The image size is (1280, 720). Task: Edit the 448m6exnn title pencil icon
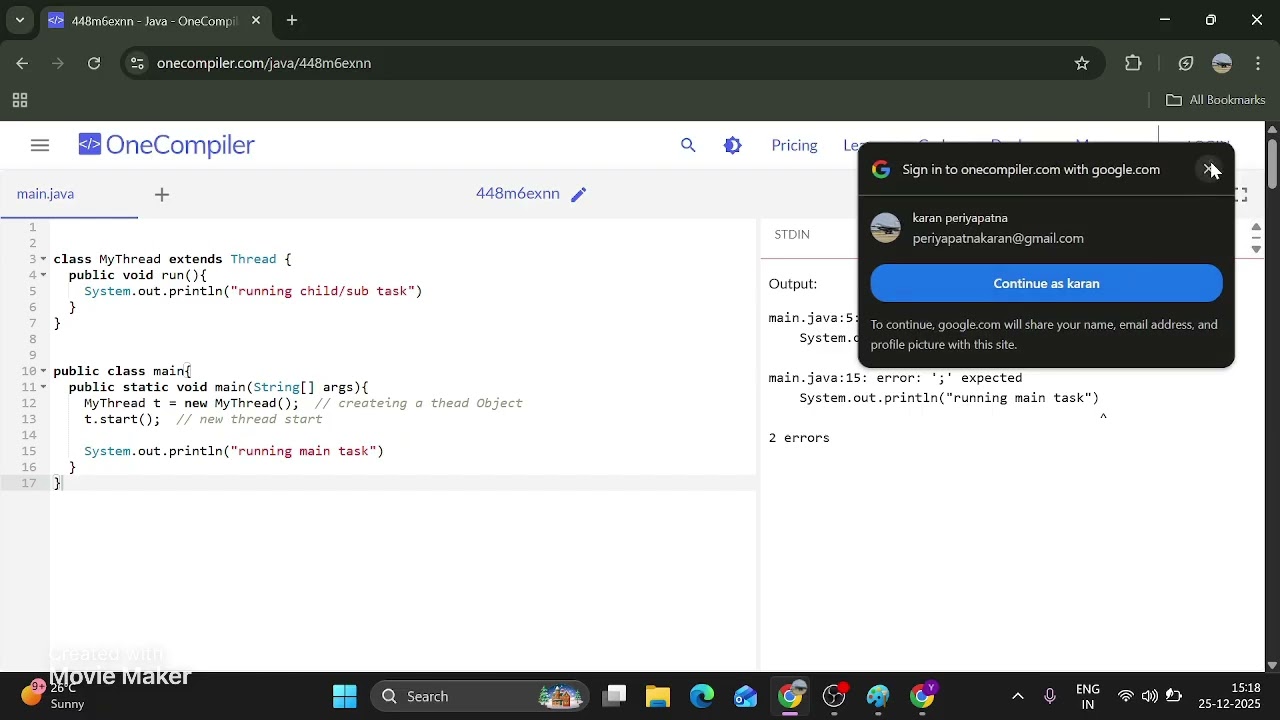(578, 194)
